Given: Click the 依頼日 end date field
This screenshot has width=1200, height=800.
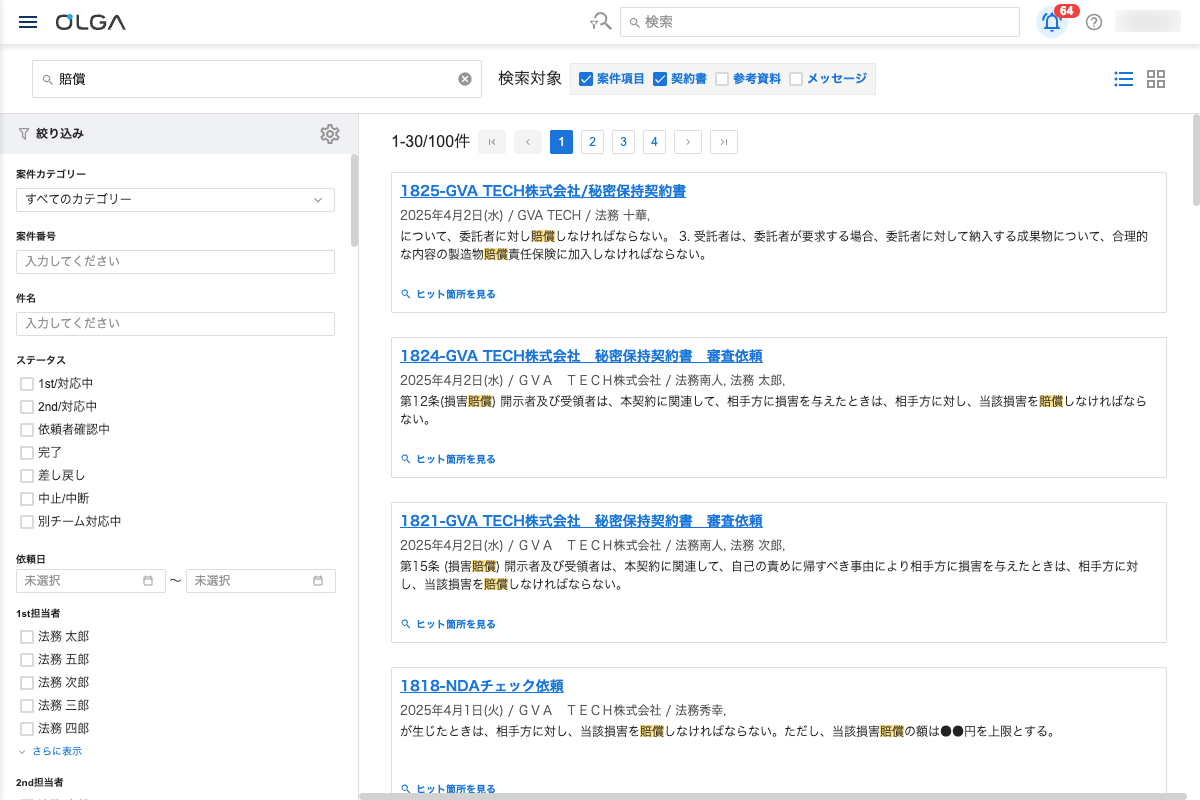Looking at the screenshot, I should point(261,581).
